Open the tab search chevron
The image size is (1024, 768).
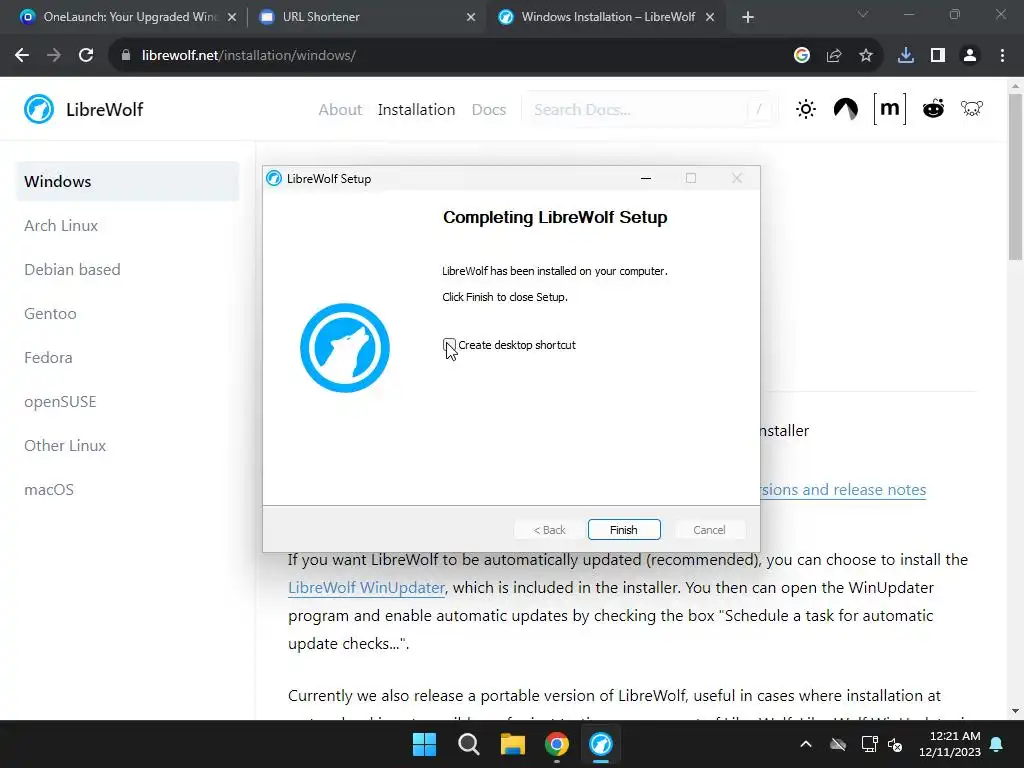[x=863, y=14]
